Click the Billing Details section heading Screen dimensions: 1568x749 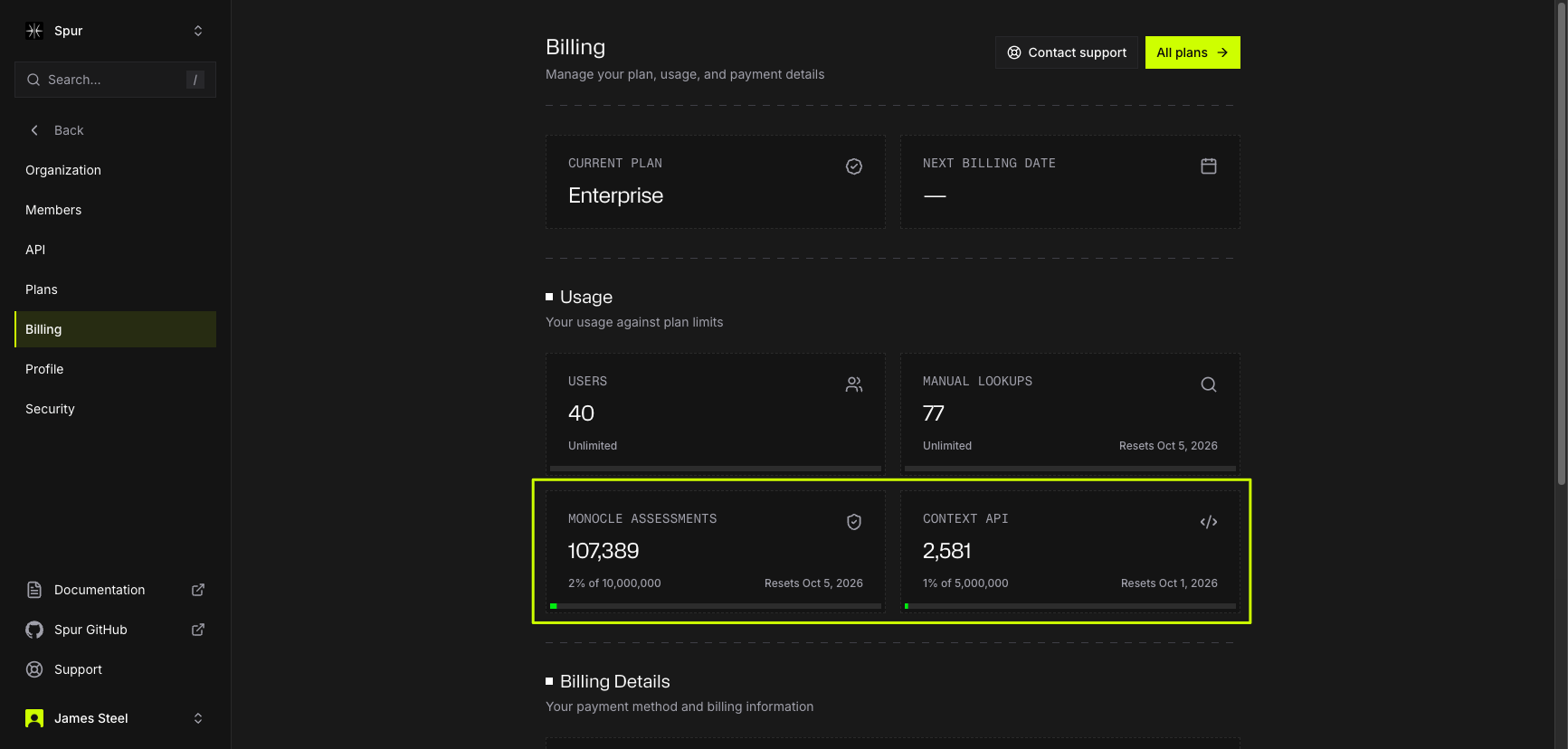click(x=615, y=681)
